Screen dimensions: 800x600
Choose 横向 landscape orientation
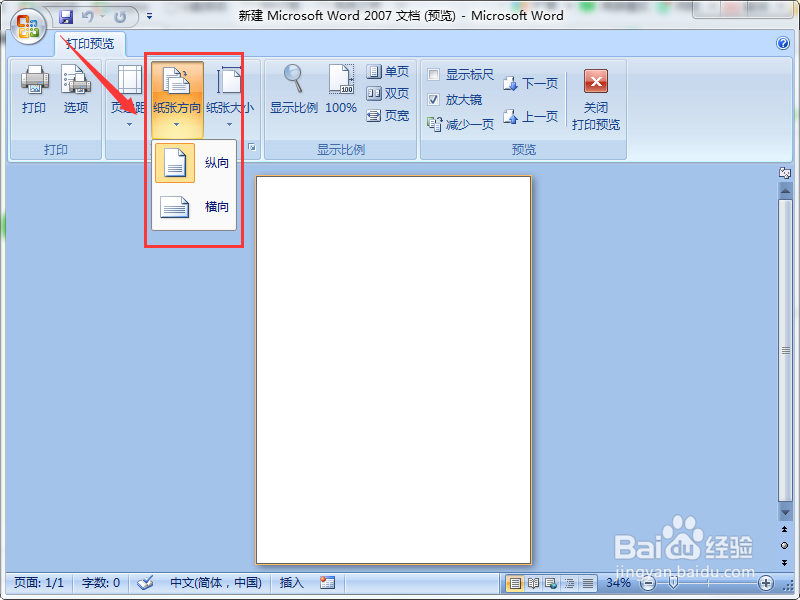click(x=194, y=207)
